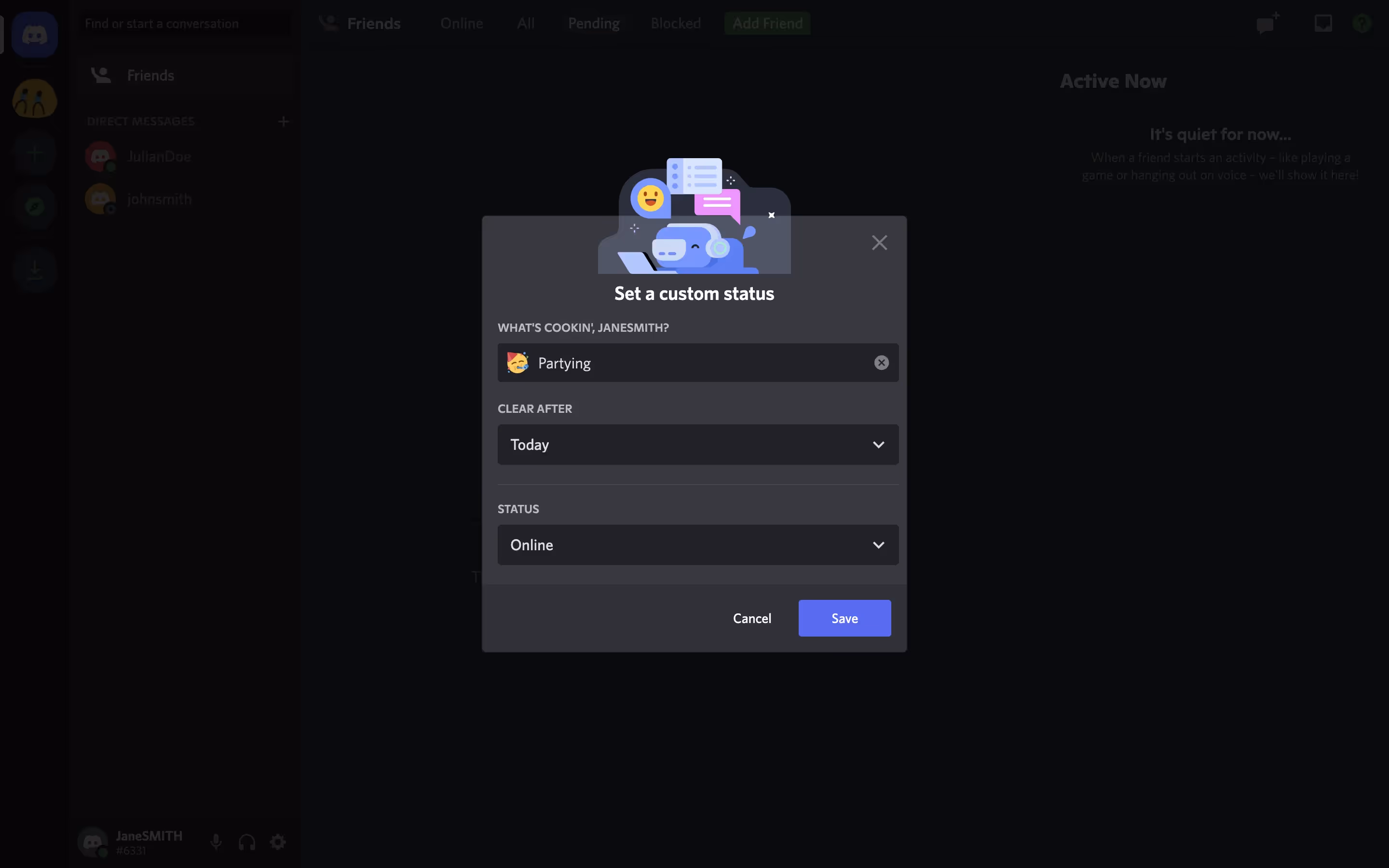Save the custom status
Screen dimensions: 1389x868
tap(844, 618)
